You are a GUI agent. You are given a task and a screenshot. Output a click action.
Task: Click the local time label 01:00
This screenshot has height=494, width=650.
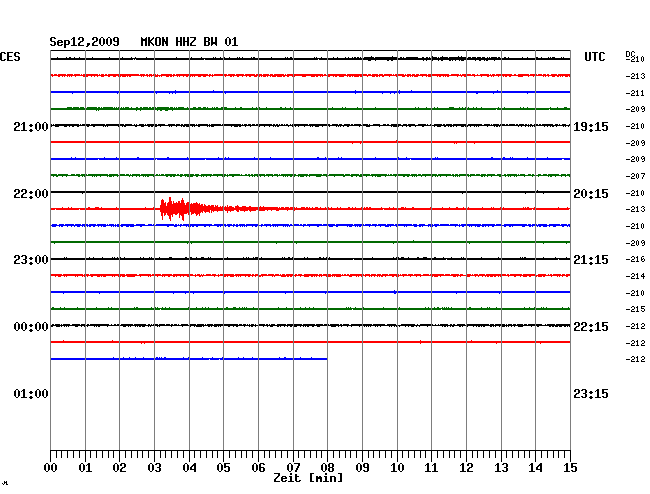coord(31,393)
